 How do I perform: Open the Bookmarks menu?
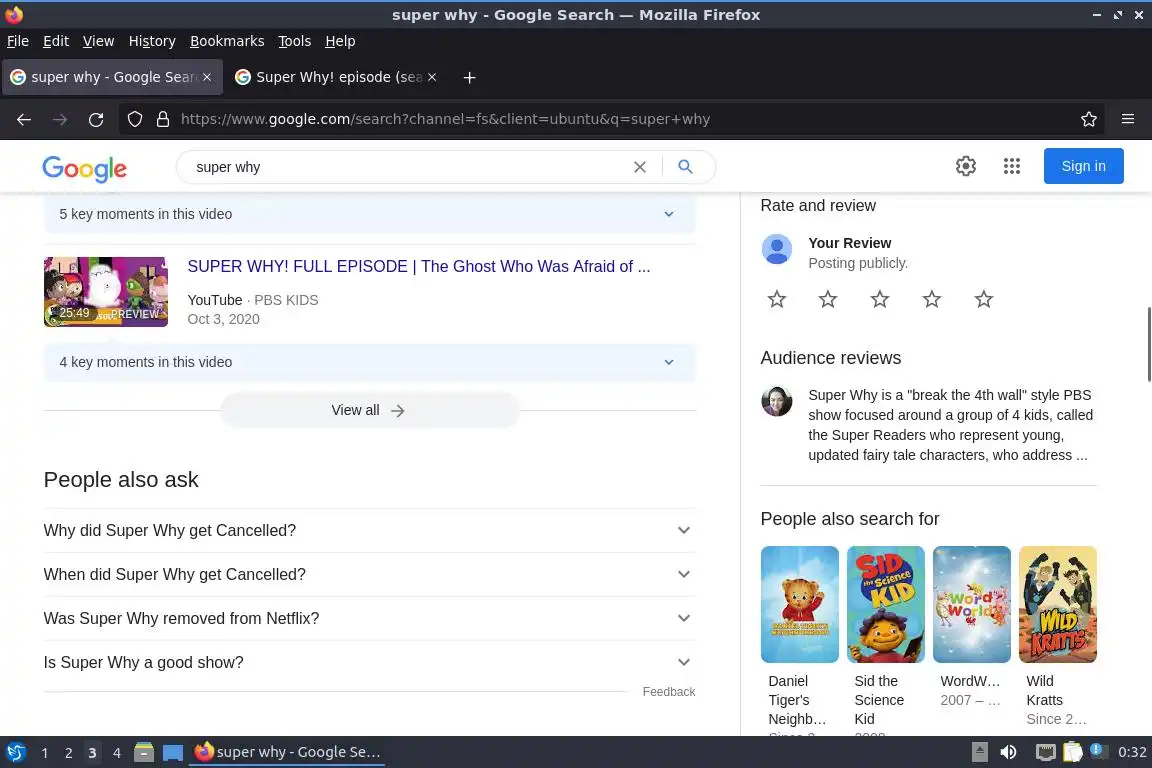(x=227, y=41)
